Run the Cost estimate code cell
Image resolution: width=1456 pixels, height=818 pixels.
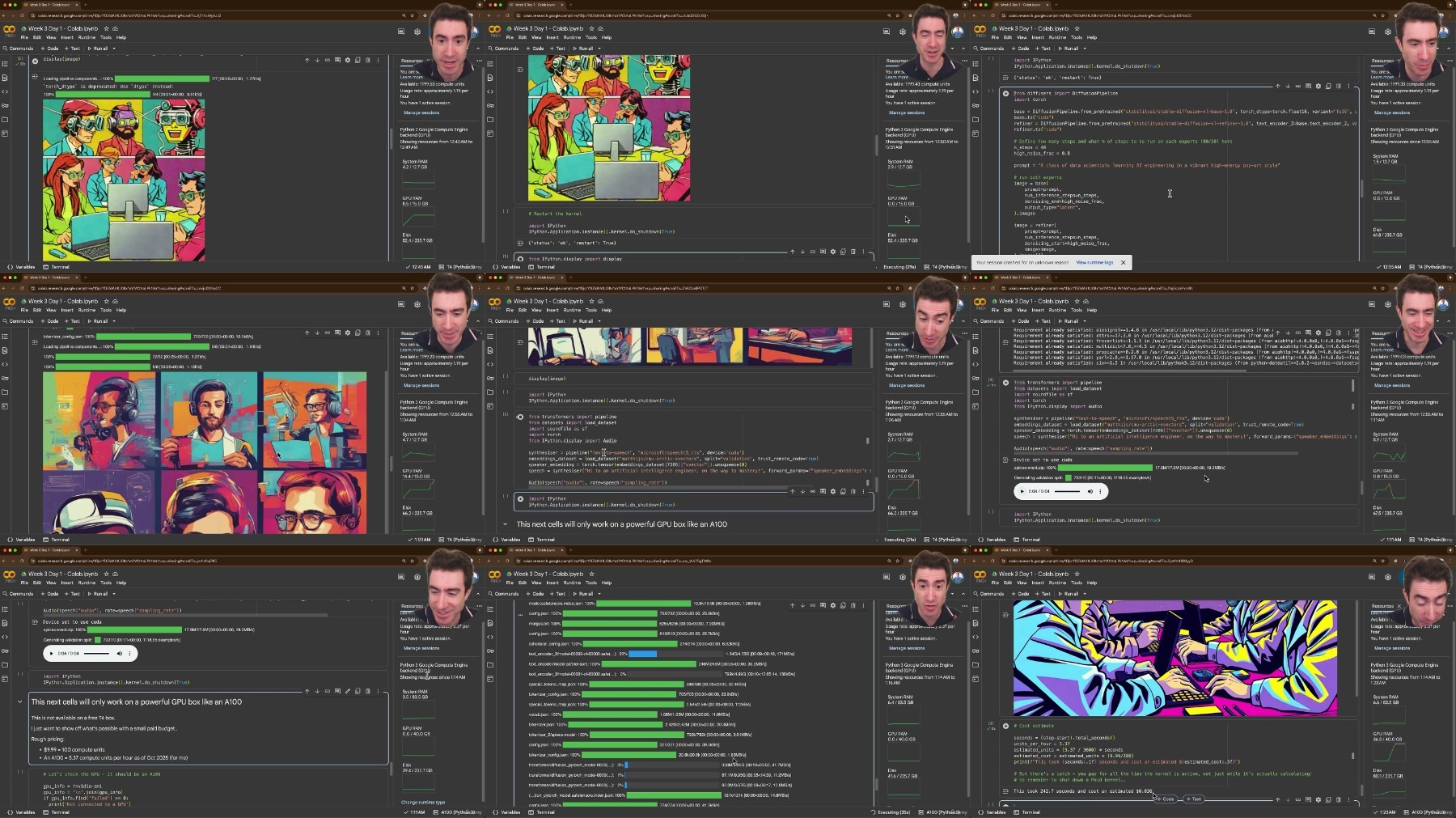pyautogui.click(x=1005, y=726)
